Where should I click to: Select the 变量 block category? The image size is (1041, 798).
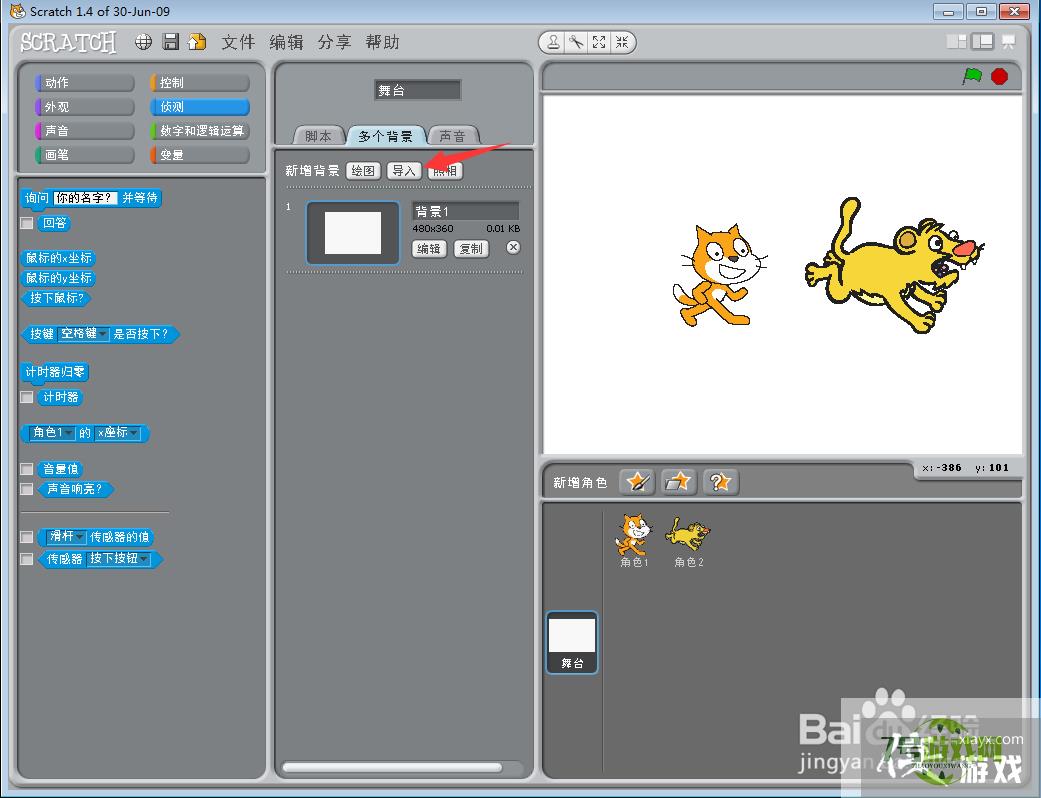point(200,155)
